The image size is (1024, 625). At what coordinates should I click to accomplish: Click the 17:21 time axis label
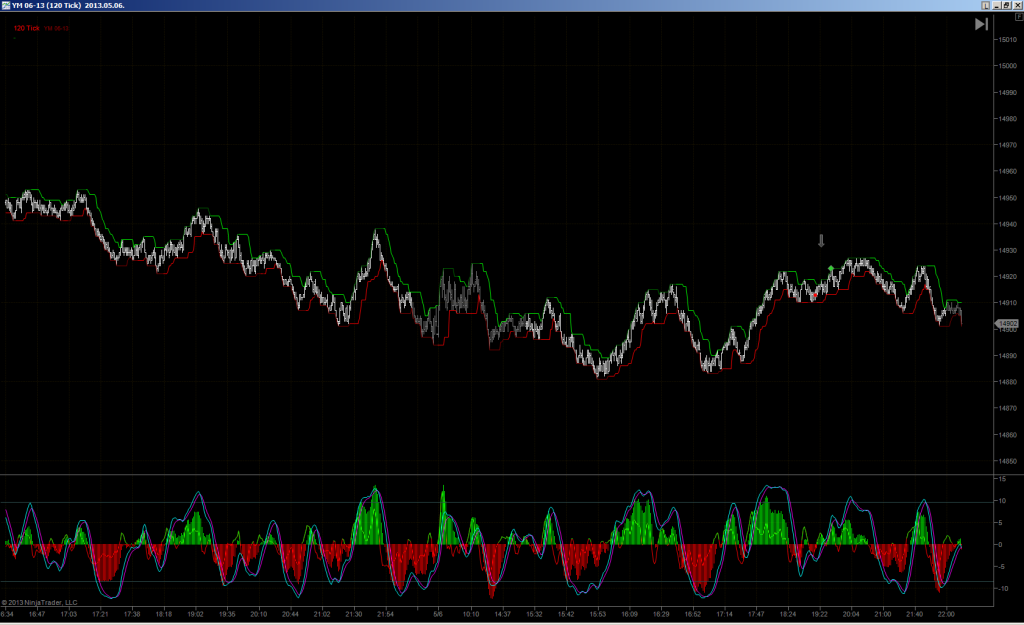[100, 614]
